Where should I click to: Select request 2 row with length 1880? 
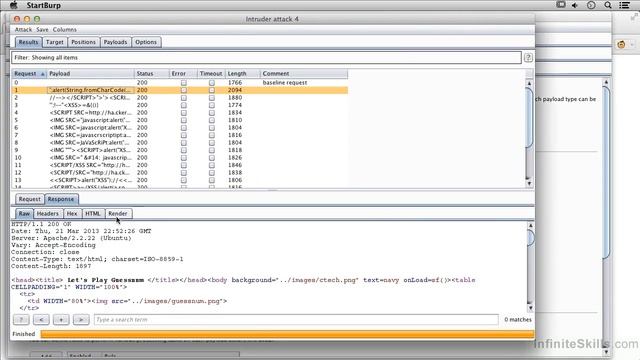pyautogui.click(x=180, y=98)
